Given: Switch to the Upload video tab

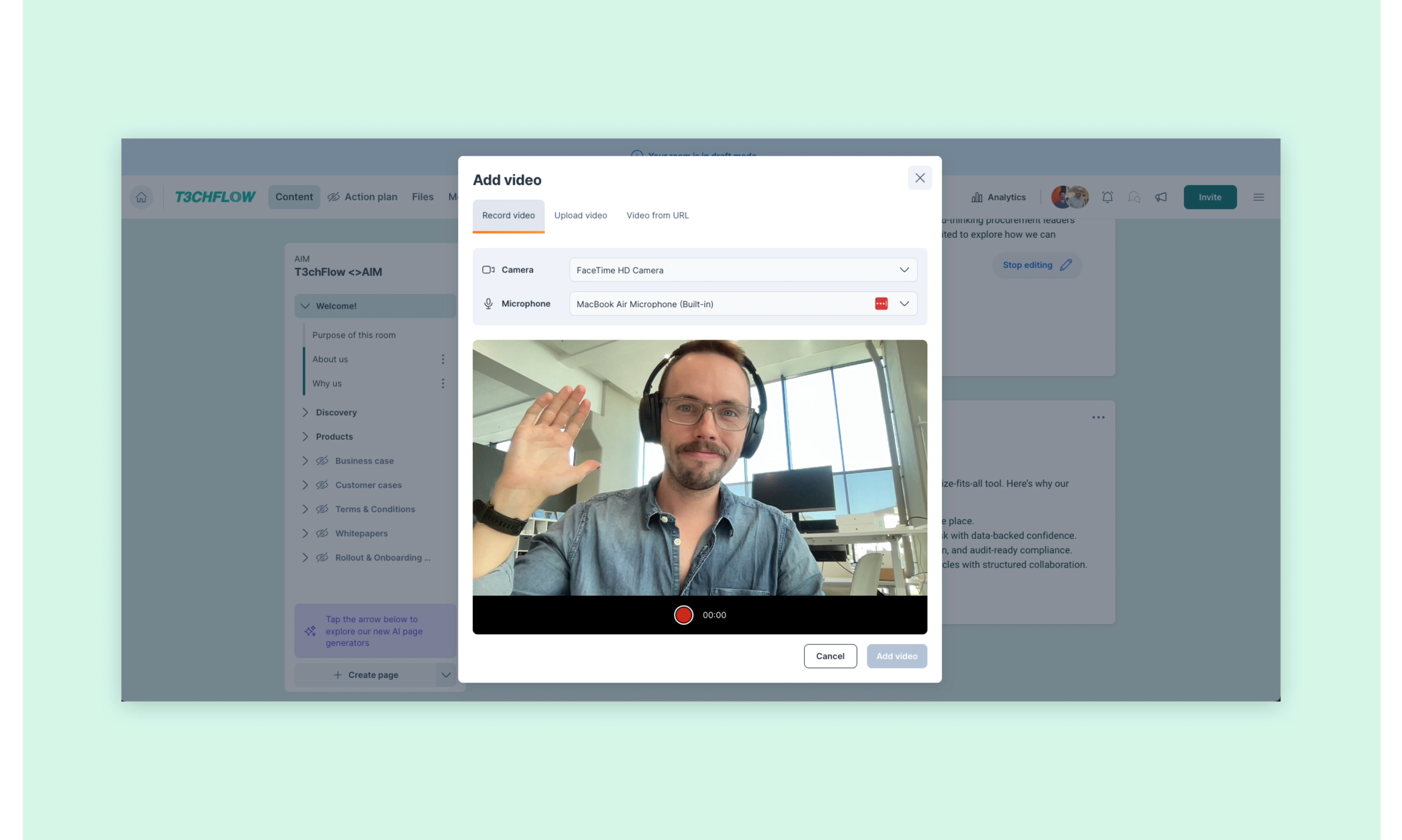Looking at the screenshot, I should pyautogui.click(x=580, y=215).
